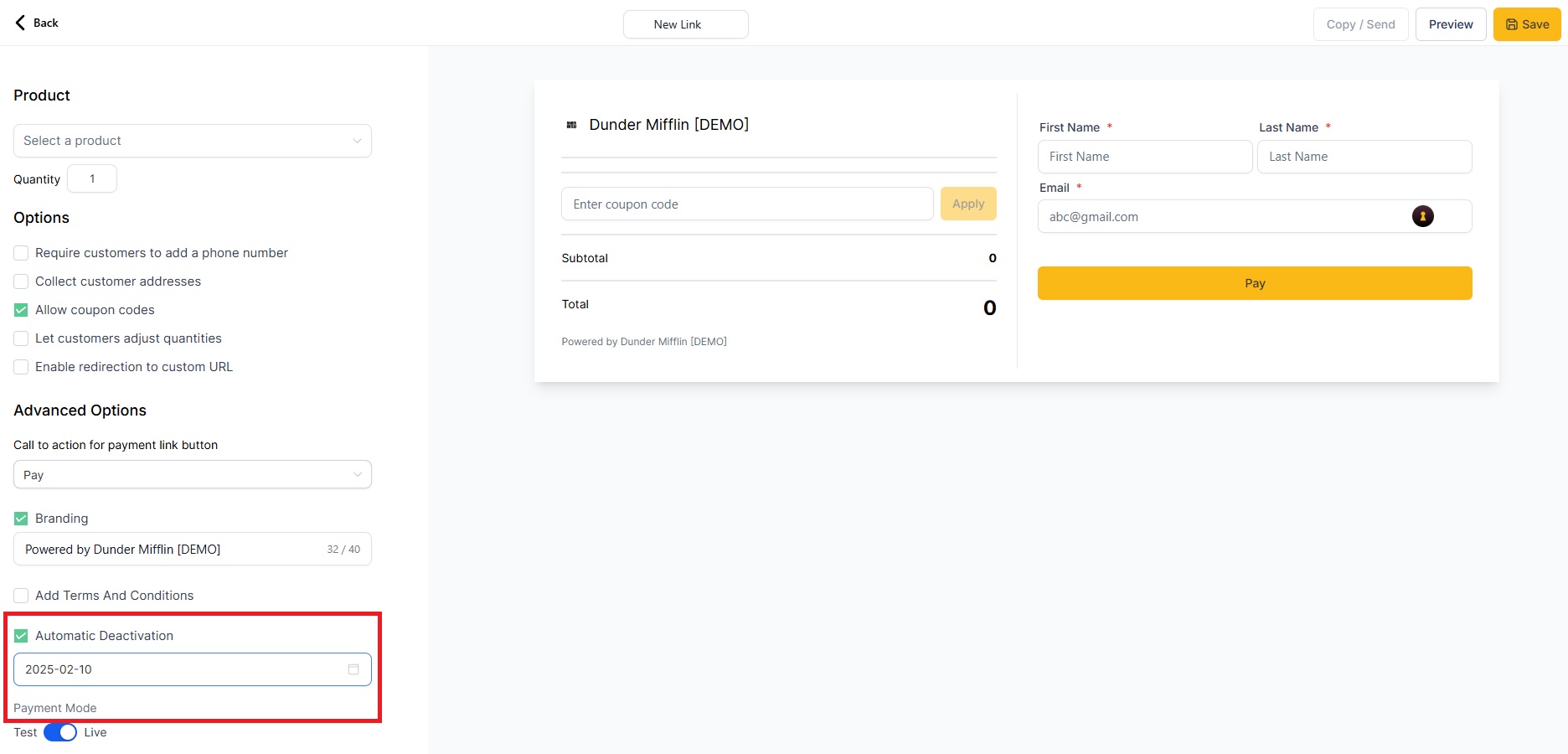Check Add Terms And Conditions
Image resolution: width=1568 pixels, height=754 pixels.
[x=21, y=596]
